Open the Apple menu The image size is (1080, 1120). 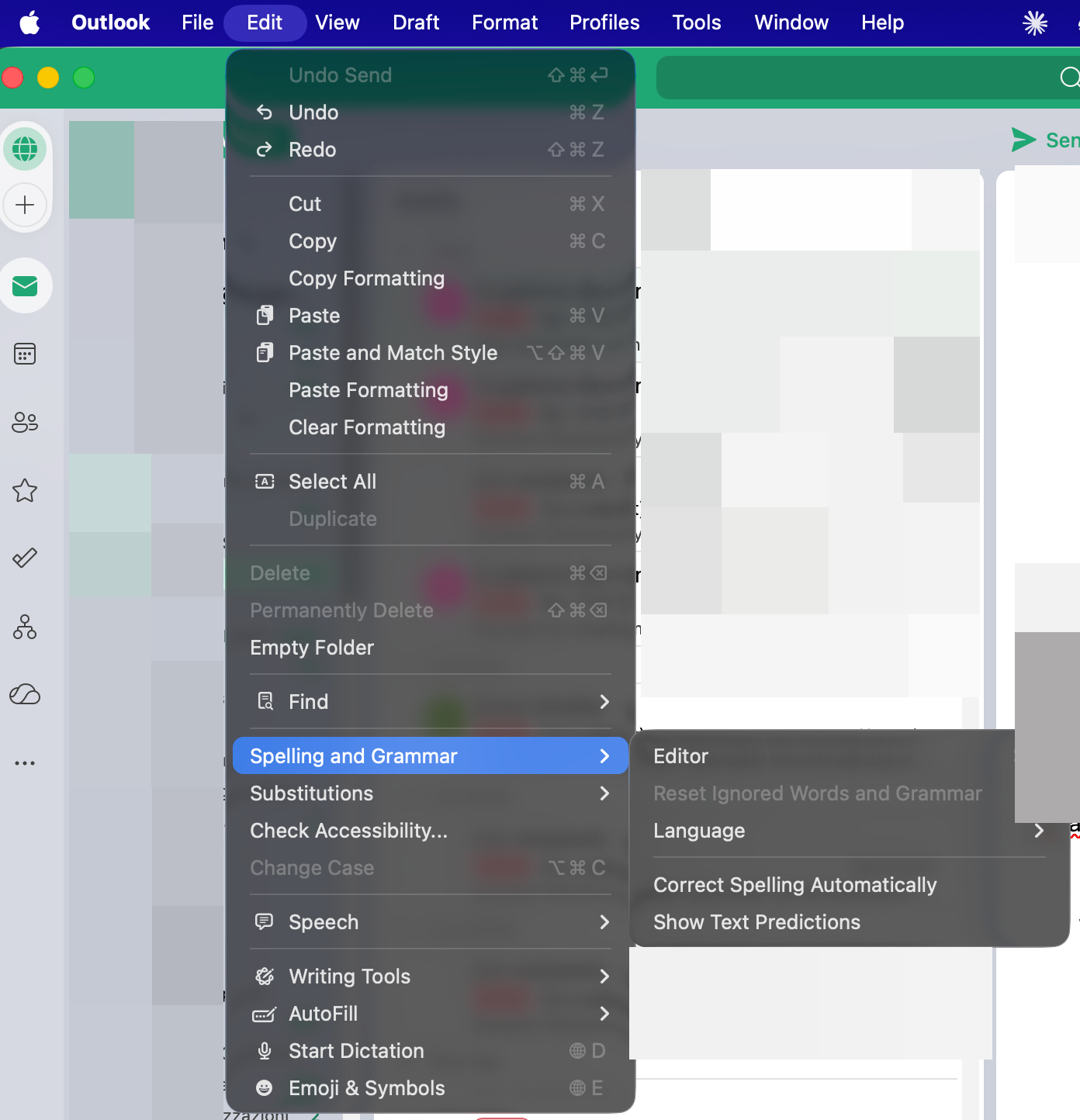click(29, 22)
